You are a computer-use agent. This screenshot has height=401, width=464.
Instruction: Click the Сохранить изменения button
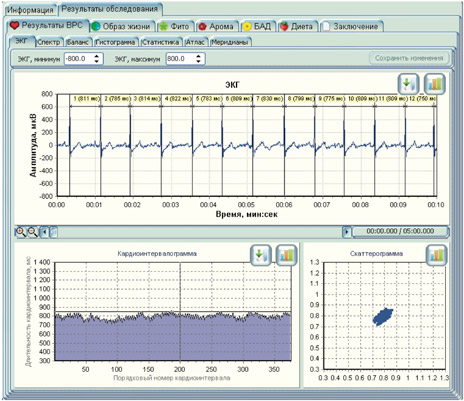409,58
